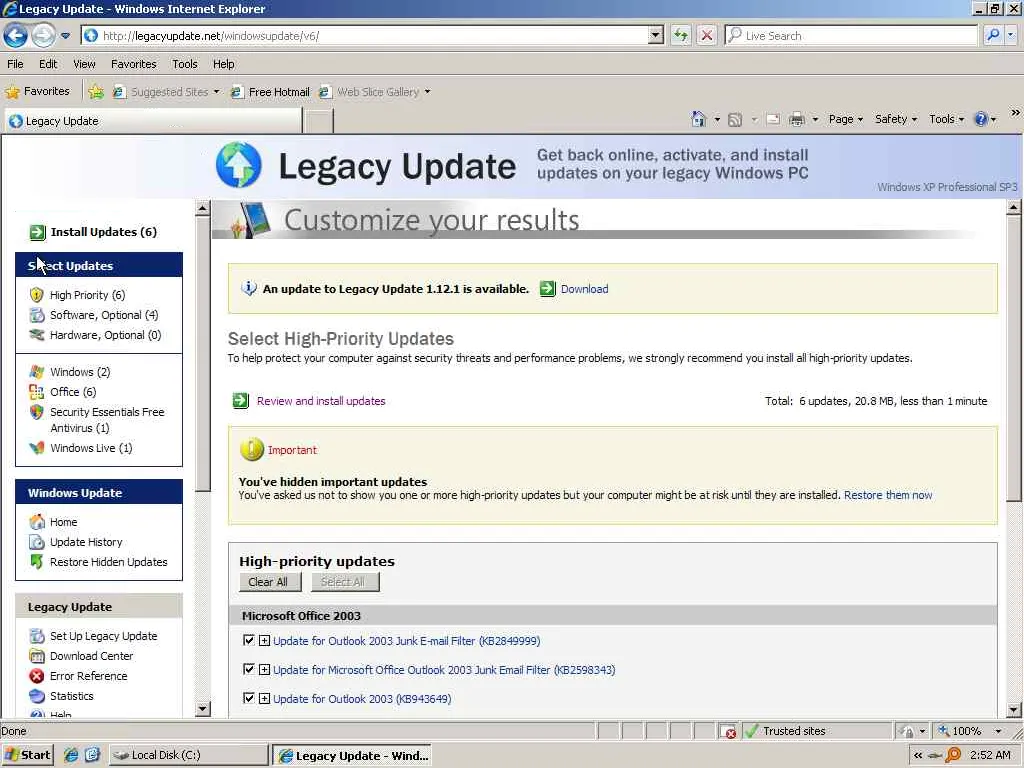This screenshot has width=1024, height=768.
Task: Click the browser Forward arrow button
Action: tap(44, 35)
